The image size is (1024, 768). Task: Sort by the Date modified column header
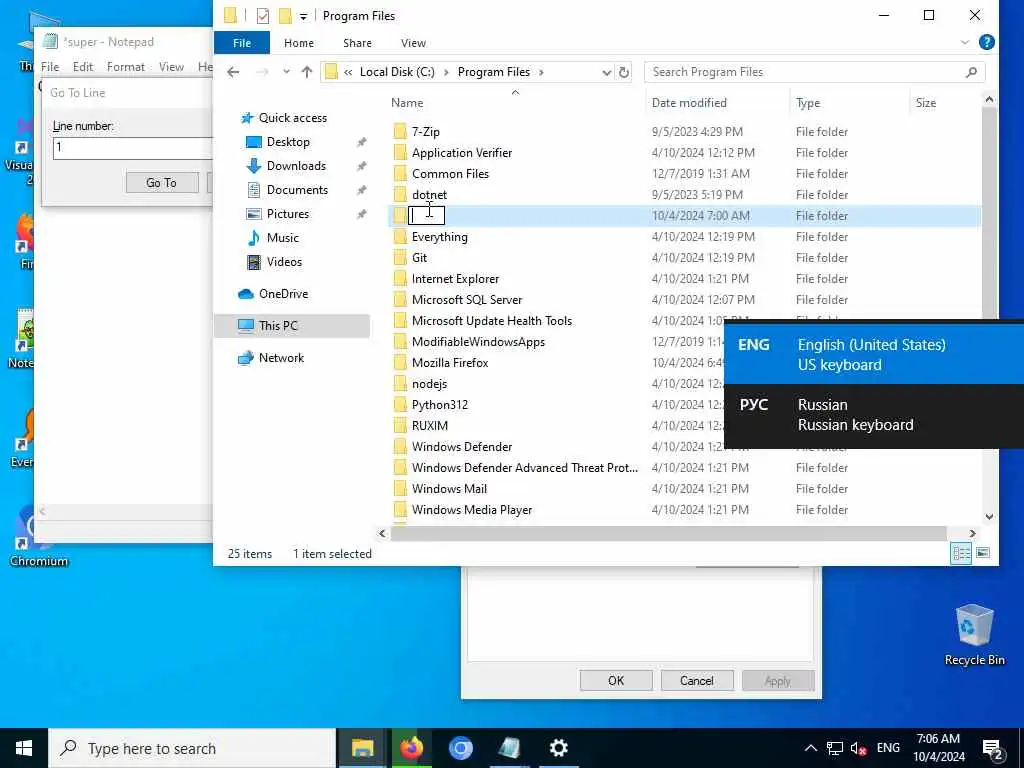689,103
